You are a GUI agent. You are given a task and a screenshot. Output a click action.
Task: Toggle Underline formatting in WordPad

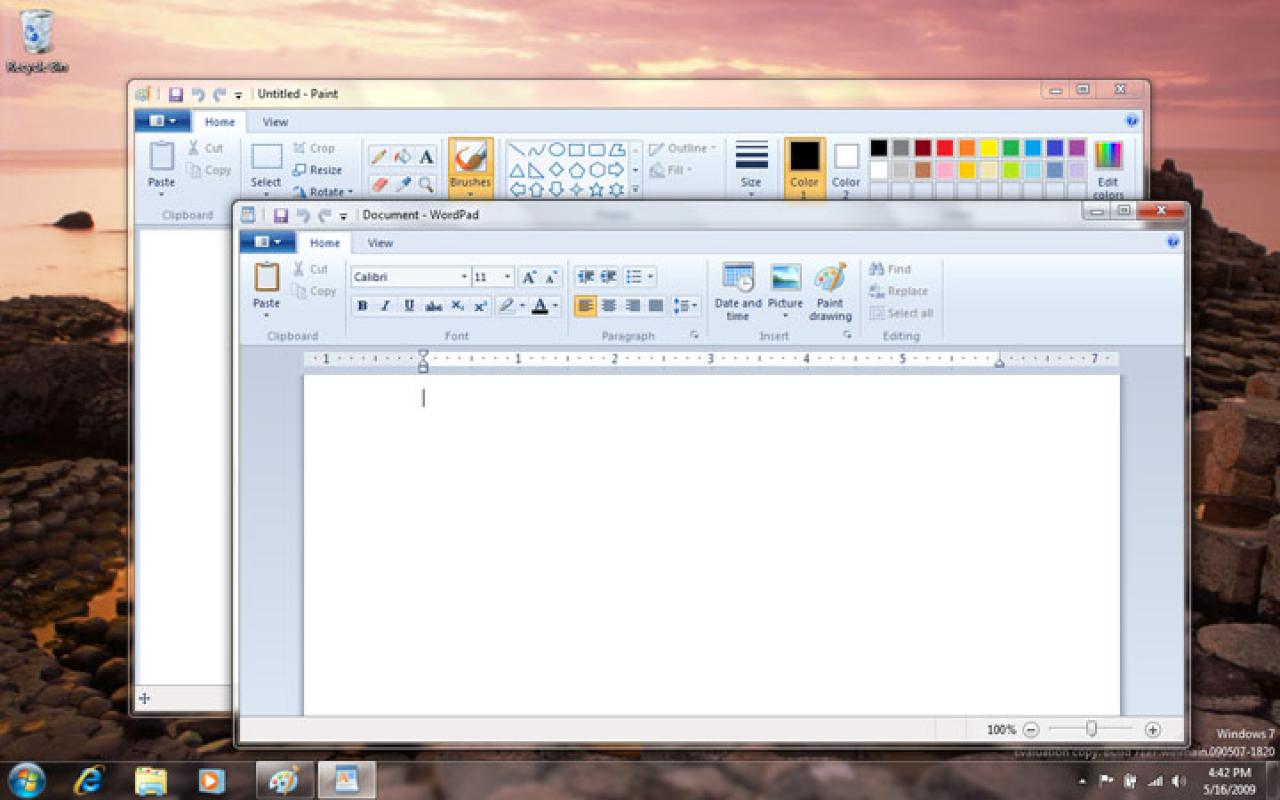409,306
